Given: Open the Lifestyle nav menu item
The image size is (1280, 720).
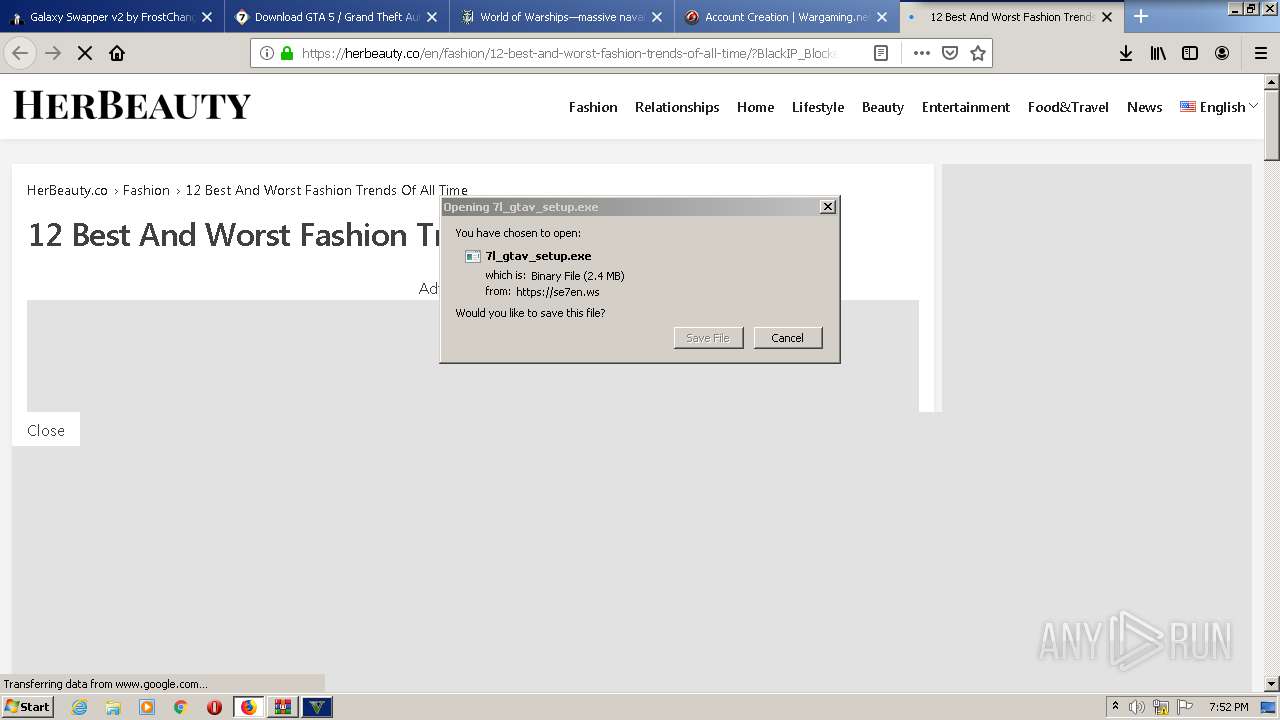Looking at the screenshot, I should coord(818,107).
